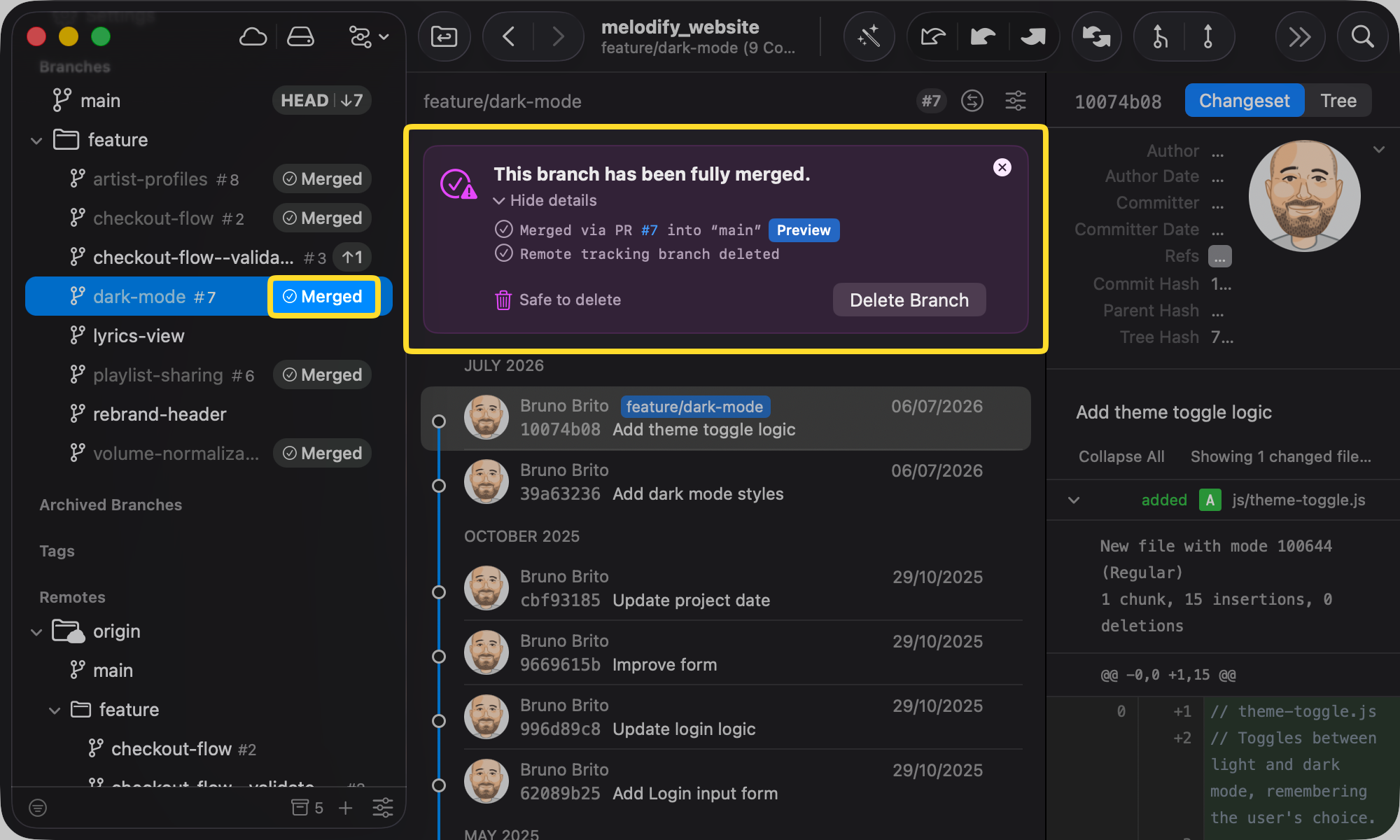1400x840 pixels.
Task: Click the Delete Branch button
Action: coord(909,300)
